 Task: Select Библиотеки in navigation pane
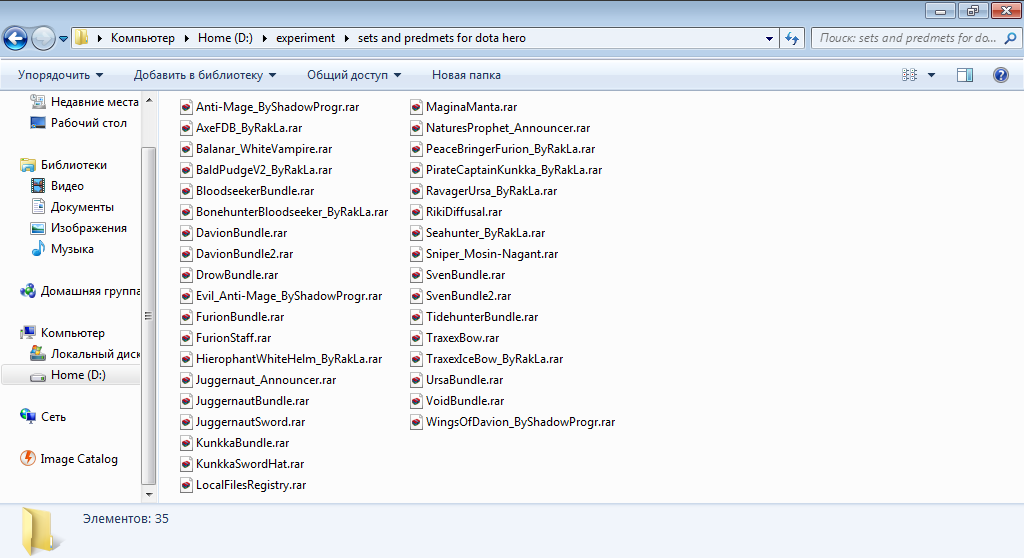click(63, 165)
